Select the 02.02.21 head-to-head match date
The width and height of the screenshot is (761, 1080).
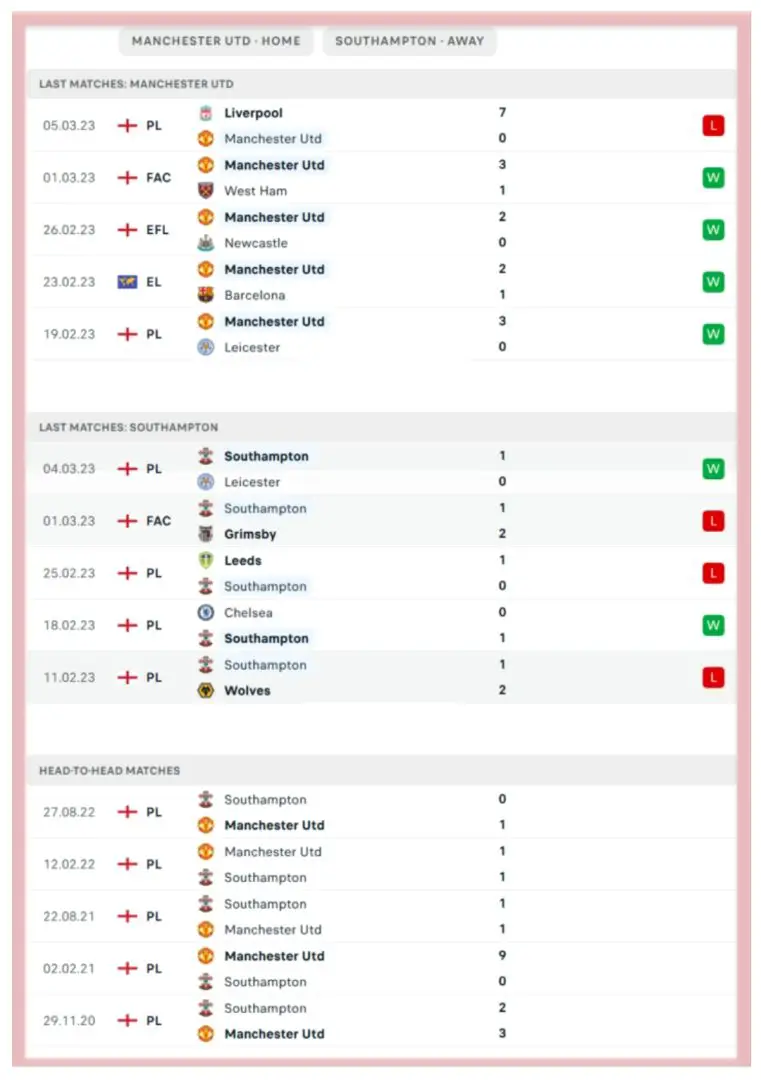pos(69,969)
